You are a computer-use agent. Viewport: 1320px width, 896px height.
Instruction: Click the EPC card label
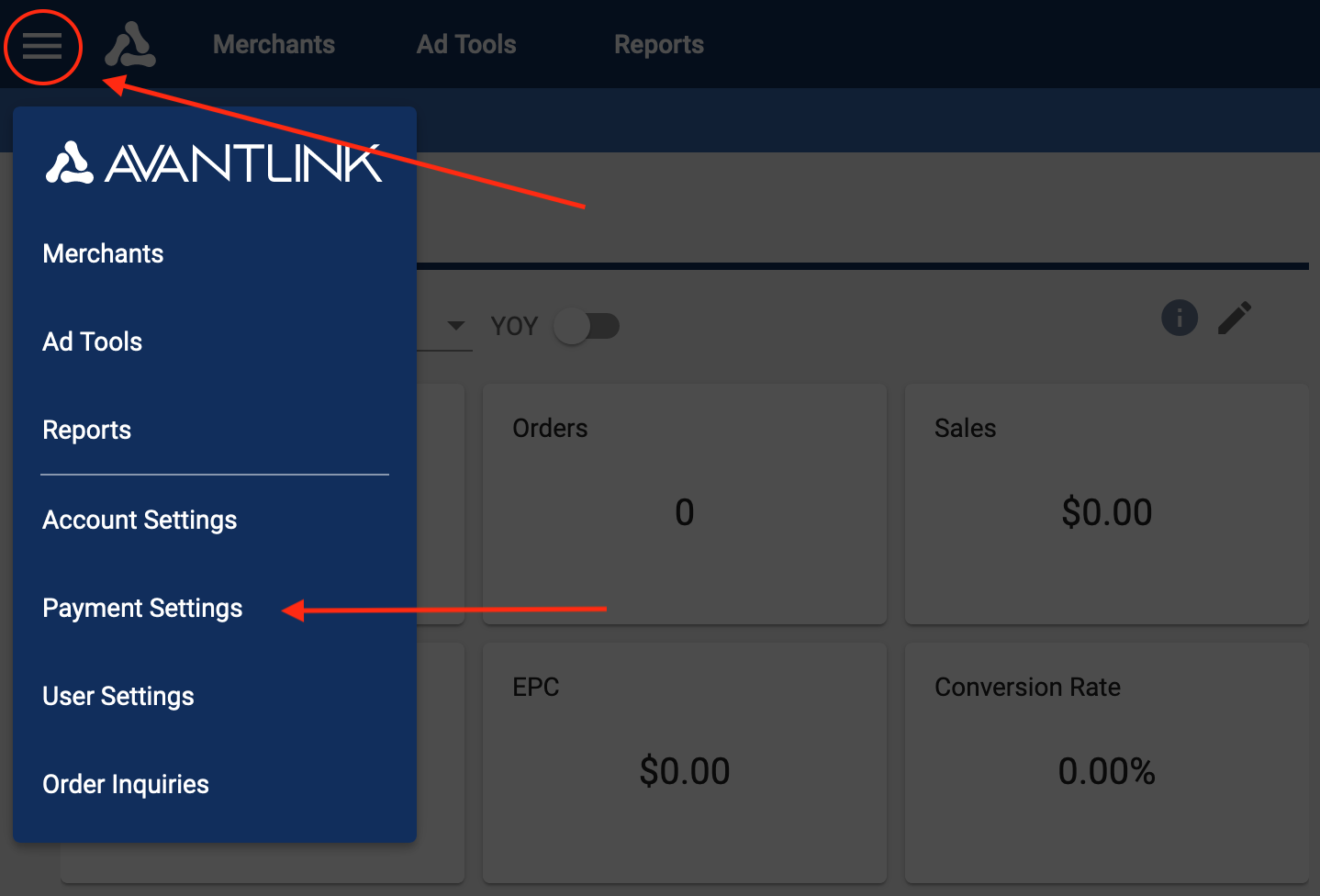536,687
